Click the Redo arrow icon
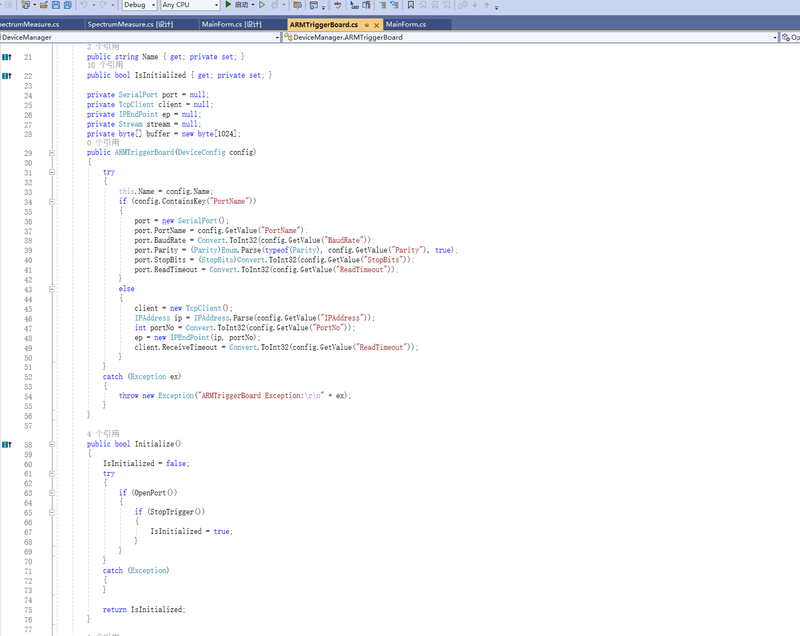Image resolution: width=800 pixels, height=636 pixels. (104, 5)
